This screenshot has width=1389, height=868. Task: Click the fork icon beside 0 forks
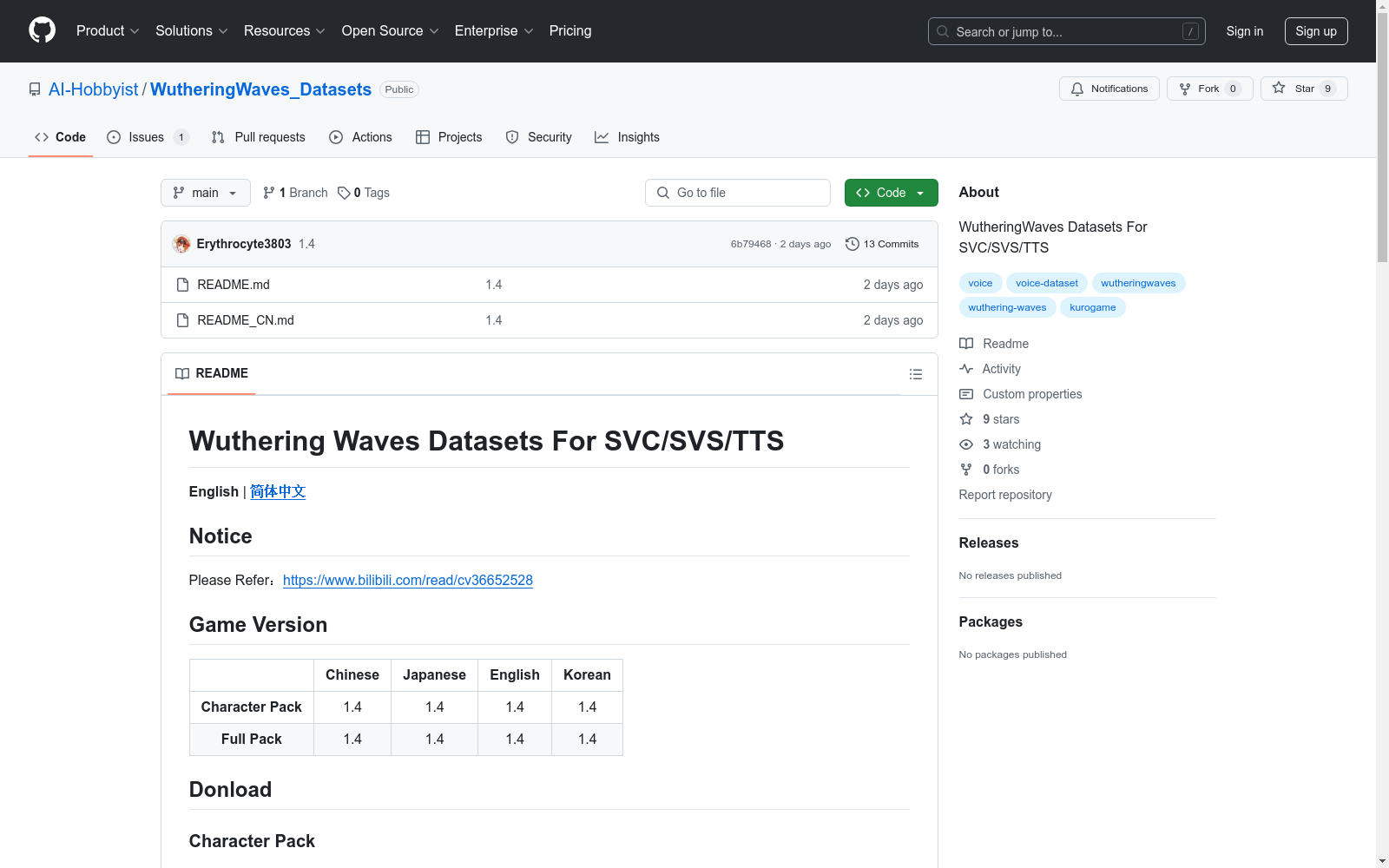966,470
